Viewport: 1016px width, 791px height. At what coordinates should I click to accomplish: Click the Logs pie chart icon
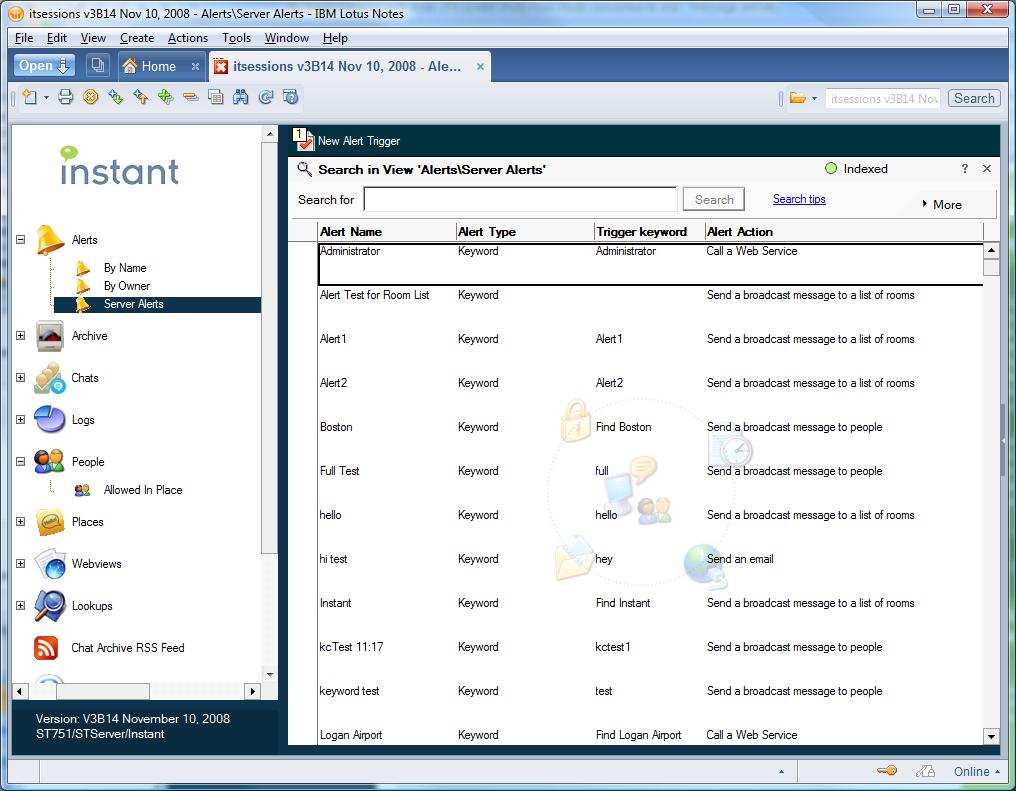(50, 420)
